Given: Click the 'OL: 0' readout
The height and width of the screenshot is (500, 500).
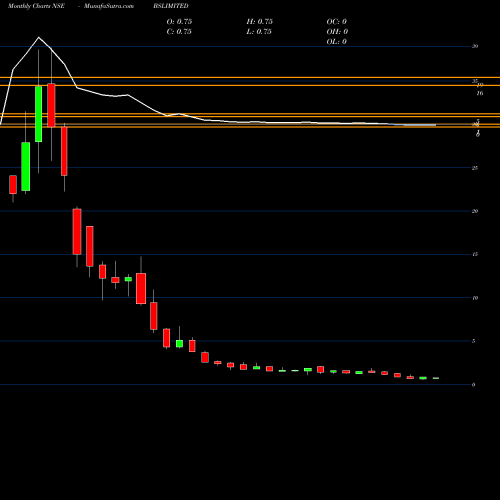Looking at the screenshot, I should 337,42.
